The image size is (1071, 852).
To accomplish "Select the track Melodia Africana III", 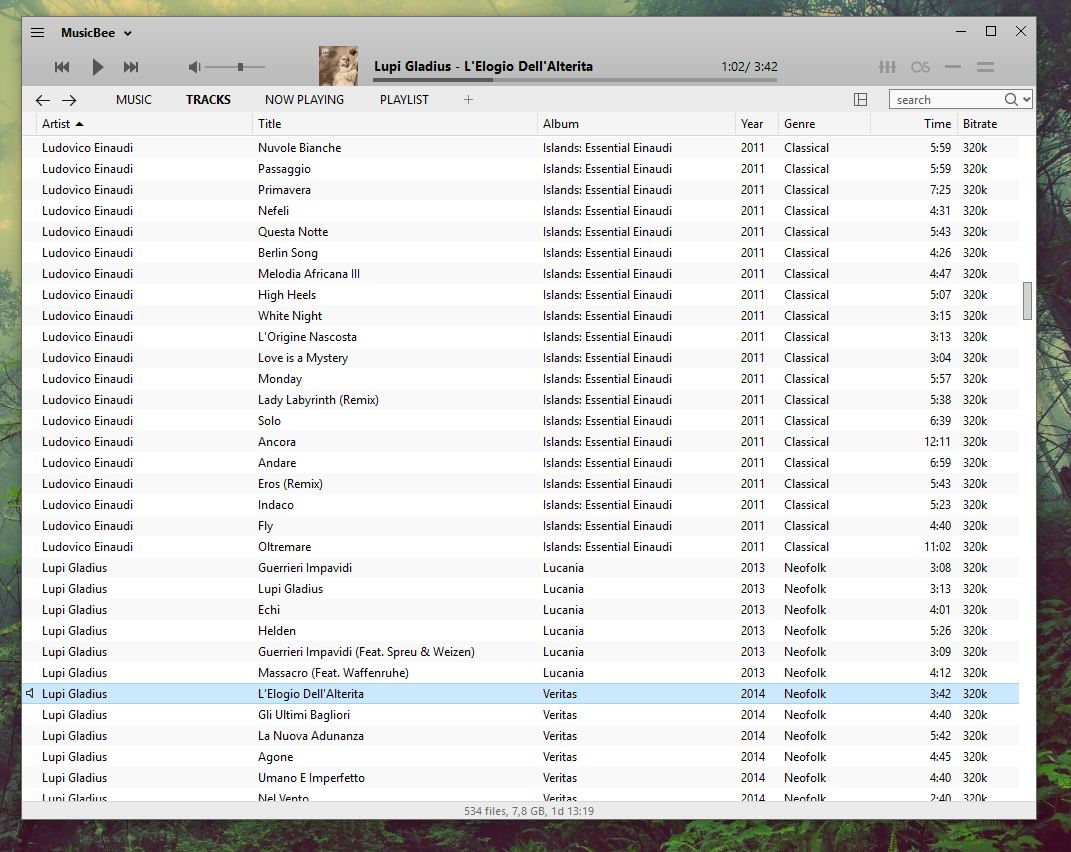I will click(x=520, y=274).
